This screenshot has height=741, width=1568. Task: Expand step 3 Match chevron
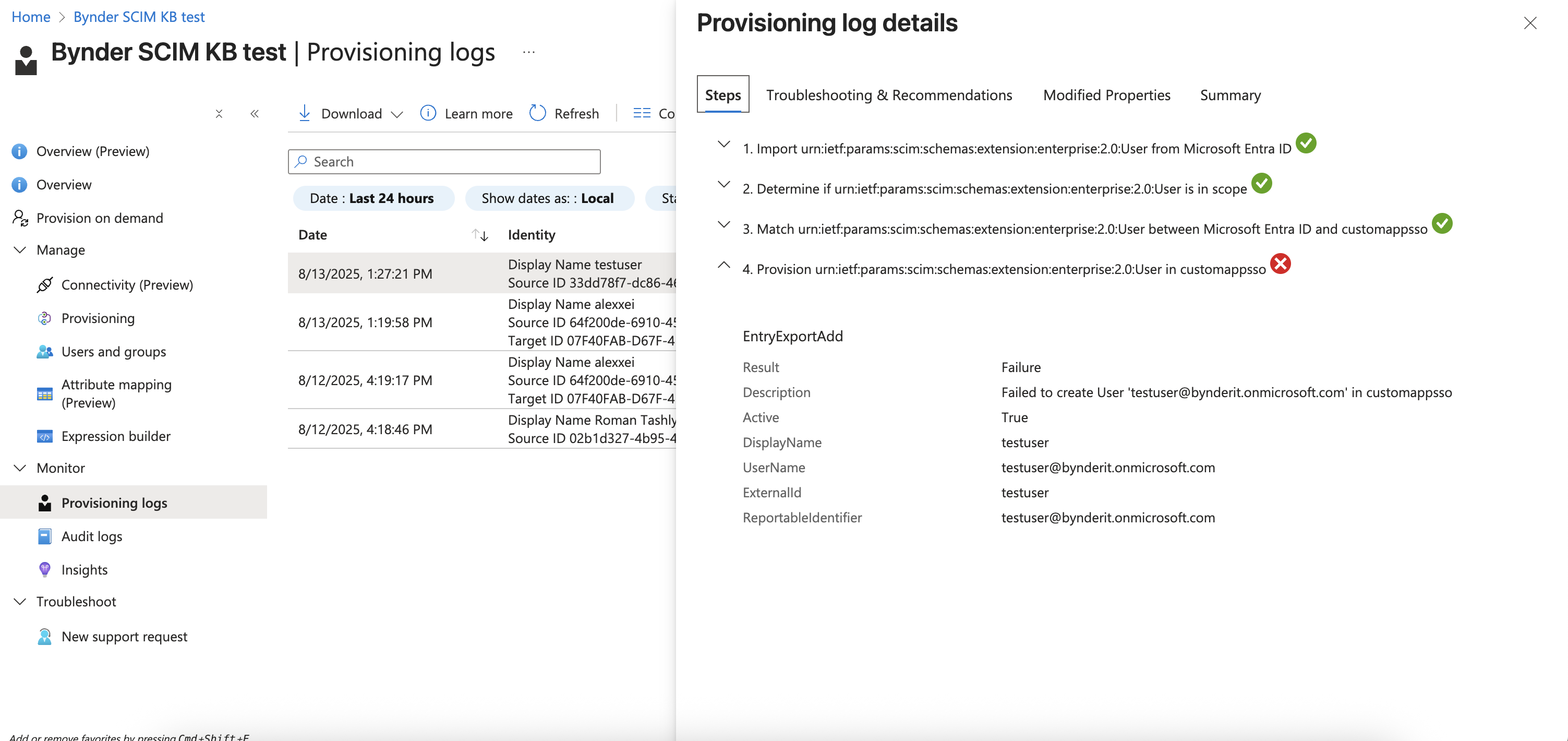tap(723, 225)
